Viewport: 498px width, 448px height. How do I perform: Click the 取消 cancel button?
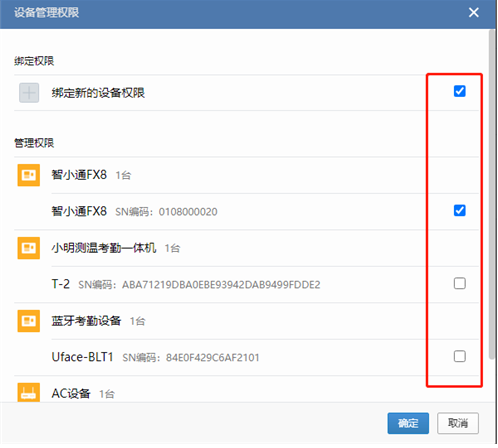(x=458, y=423)
